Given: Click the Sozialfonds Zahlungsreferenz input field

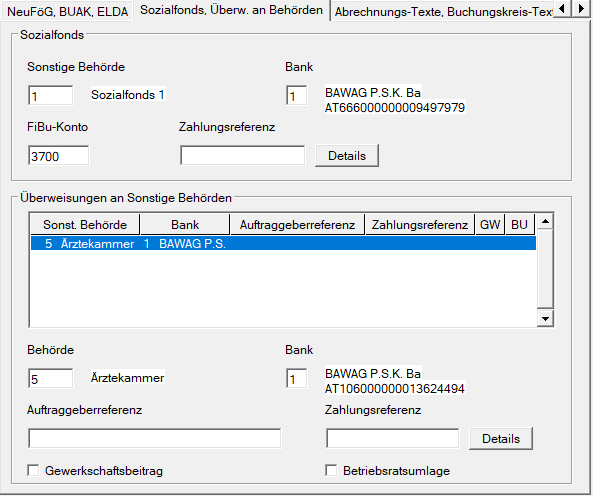Looking at the screenshot, I should tap(242, 156).
